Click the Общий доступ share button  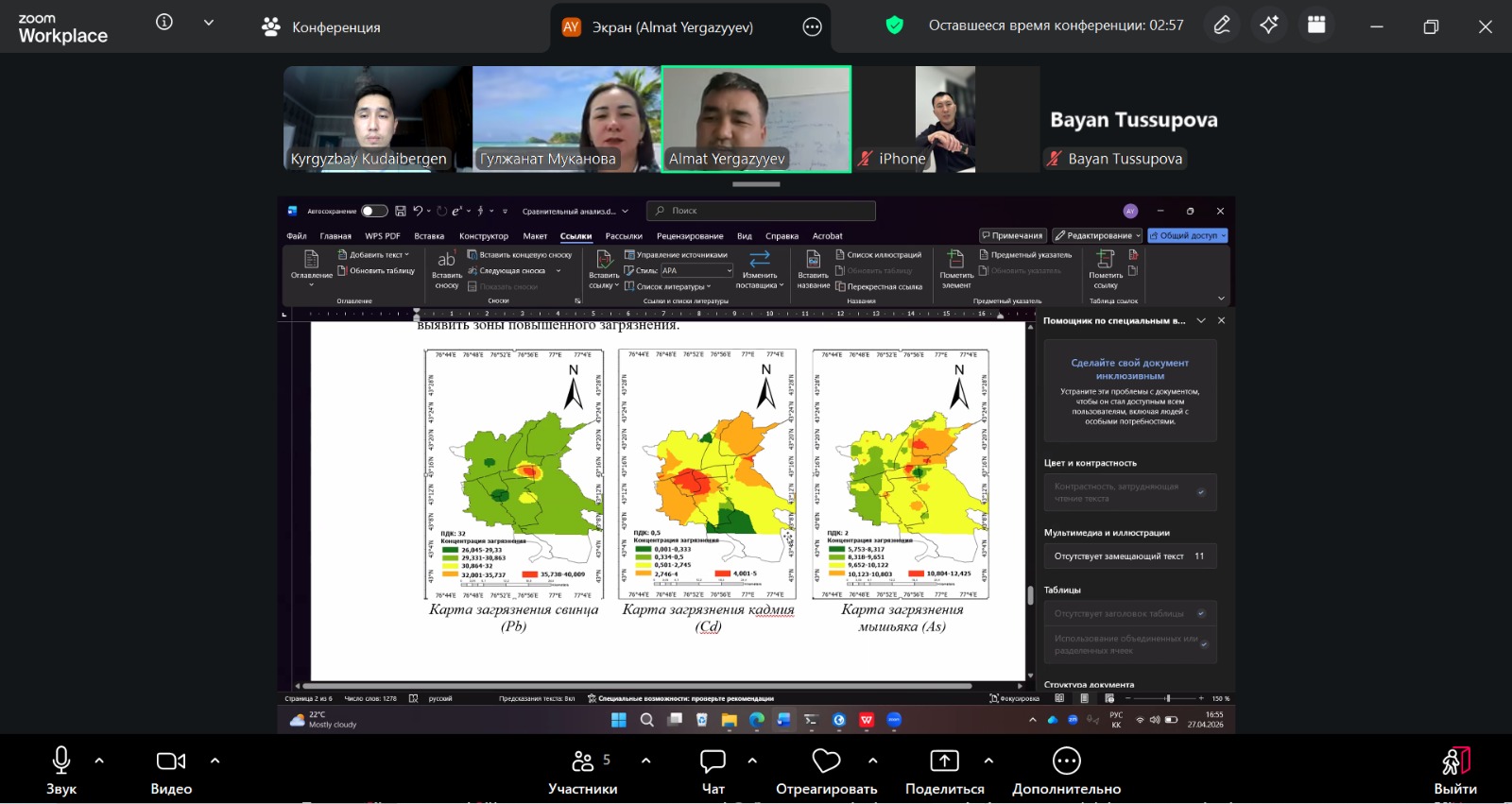[1188, 236]
